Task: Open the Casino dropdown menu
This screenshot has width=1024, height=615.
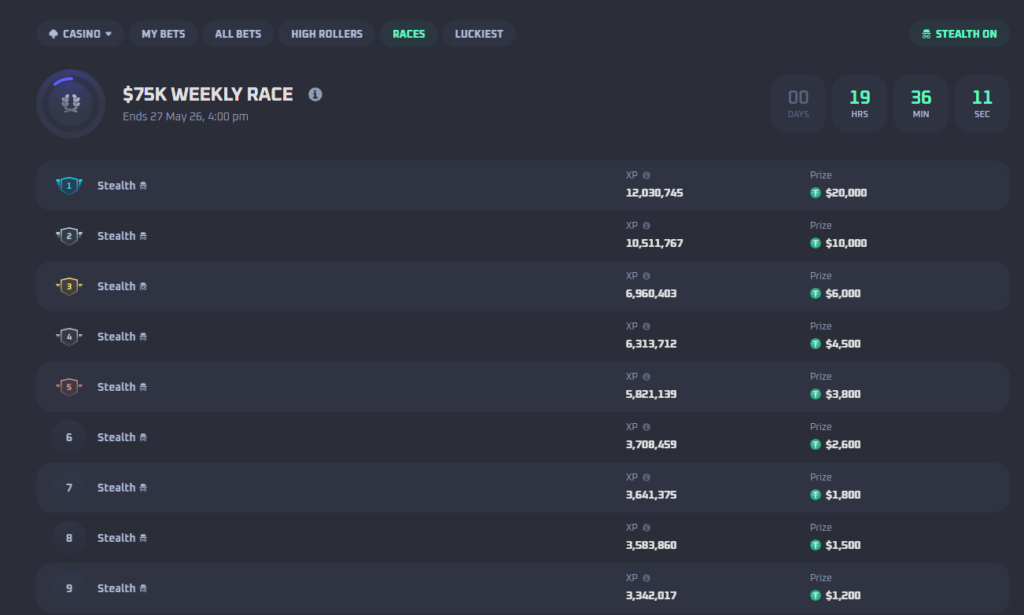Action: pos(80,34)
